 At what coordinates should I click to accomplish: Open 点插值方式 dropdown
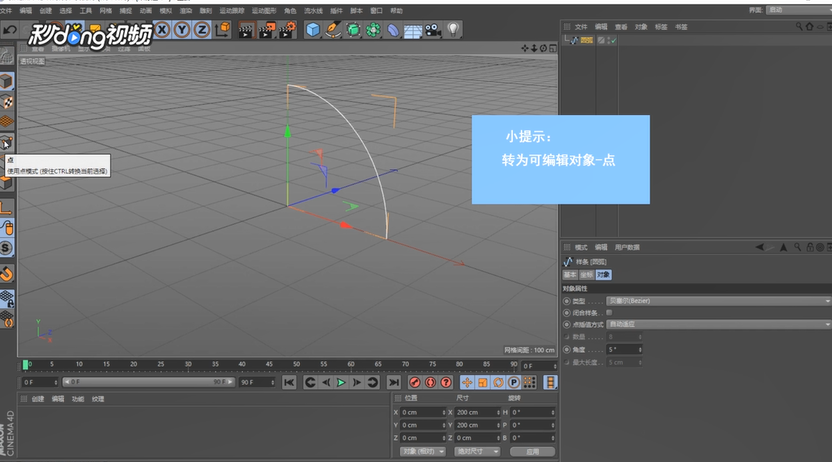click(x=718, y=324)
